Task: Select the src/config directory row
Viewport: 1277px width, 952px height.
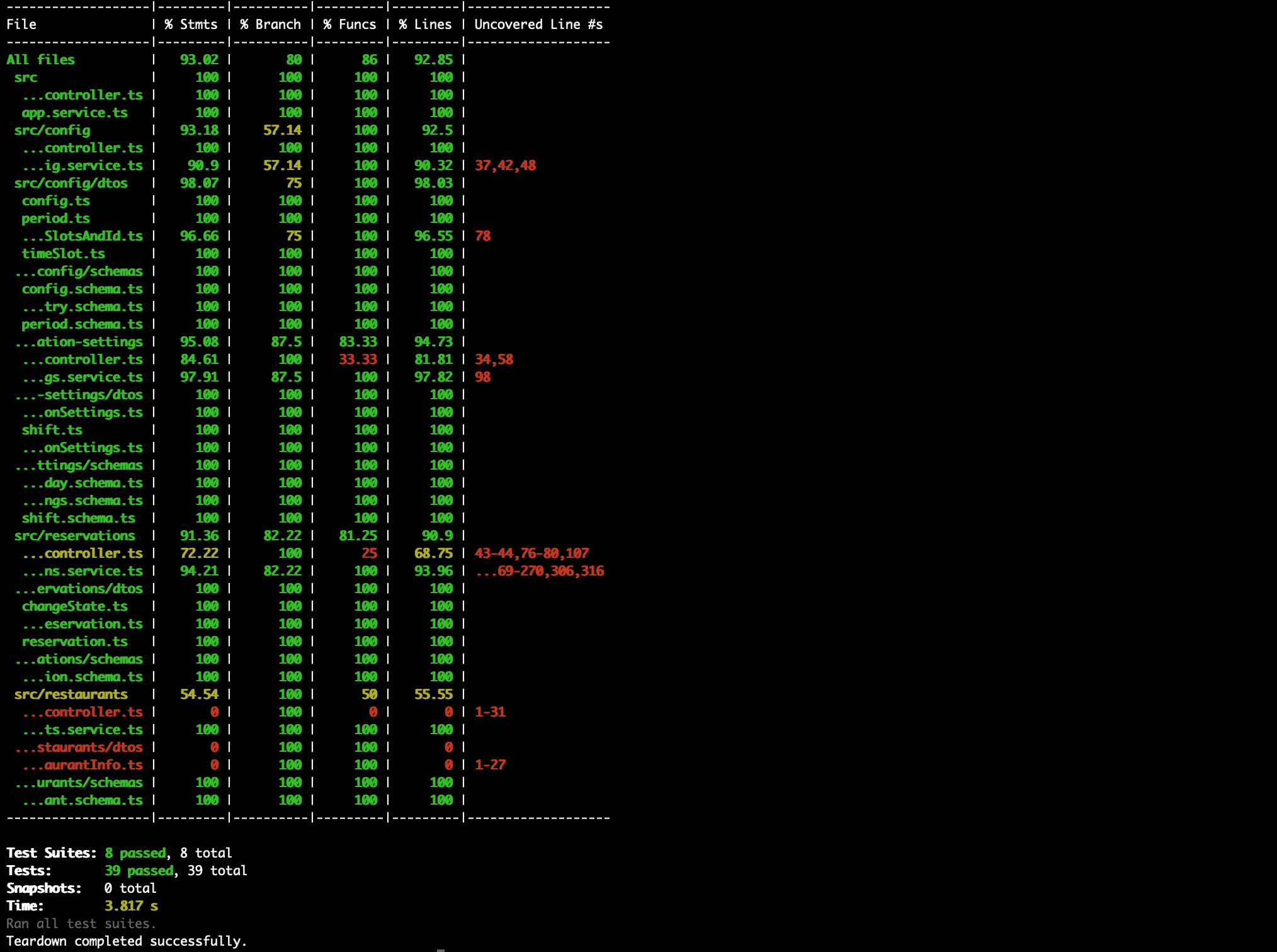Action: point(52,130)
